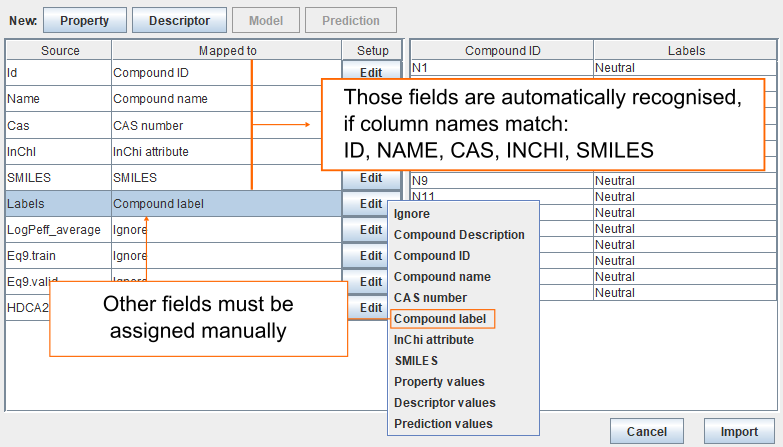This screenshot has width=783, height=447.
Task: Choose InChi attribute from the menu
Action: point(434,340)
